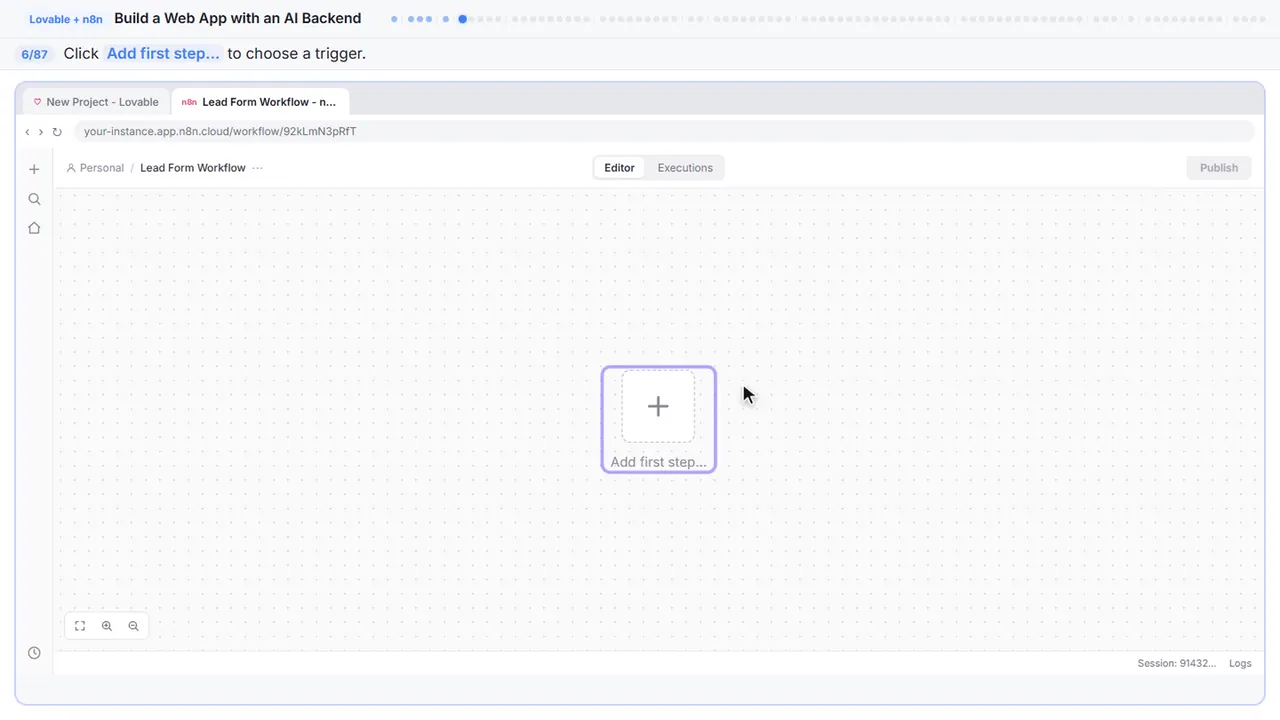Open the workflow three-dot options menu

[x=258, y=168]
